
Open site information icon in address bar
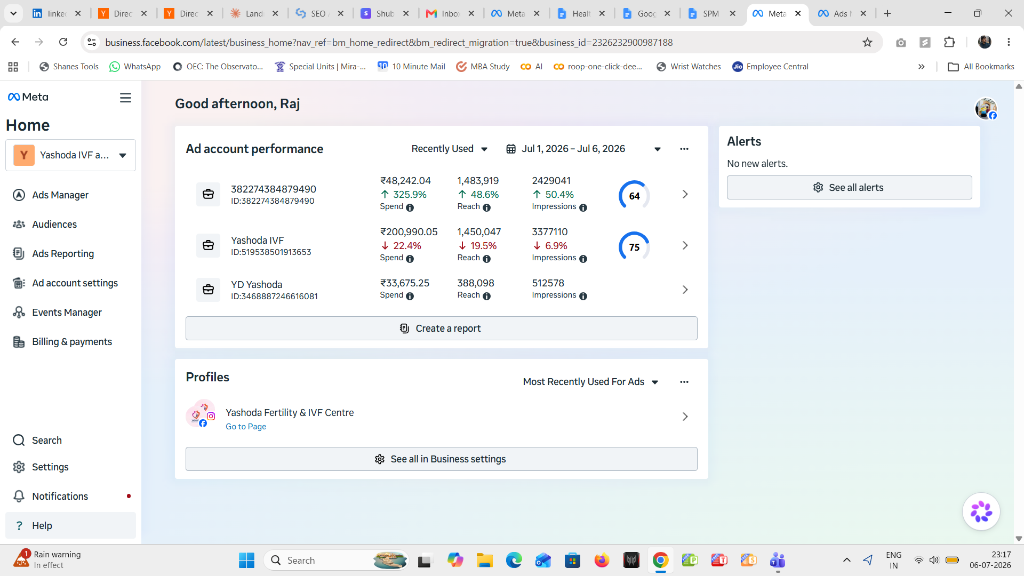91,42
